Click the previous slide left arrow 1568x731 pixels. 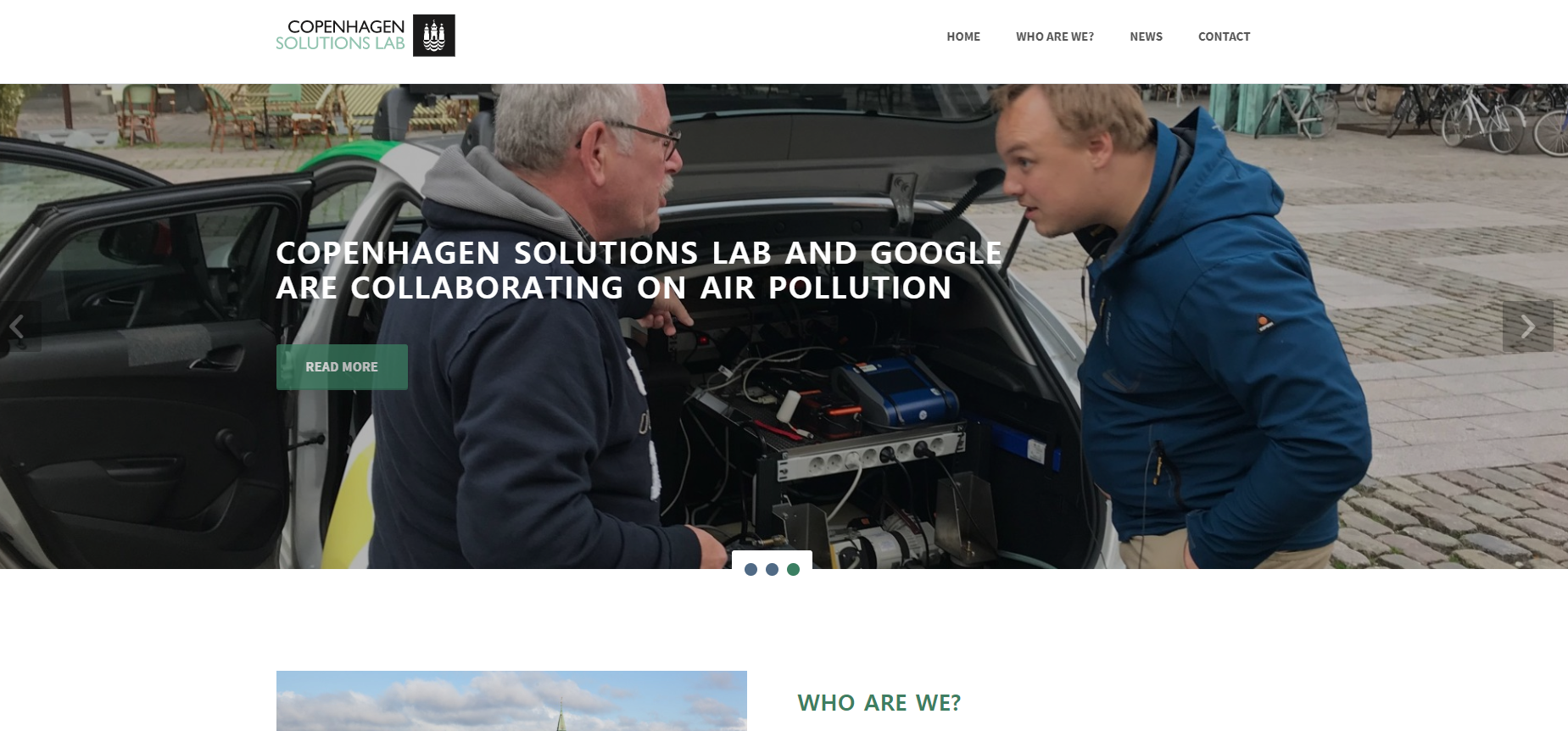[18, 326]
